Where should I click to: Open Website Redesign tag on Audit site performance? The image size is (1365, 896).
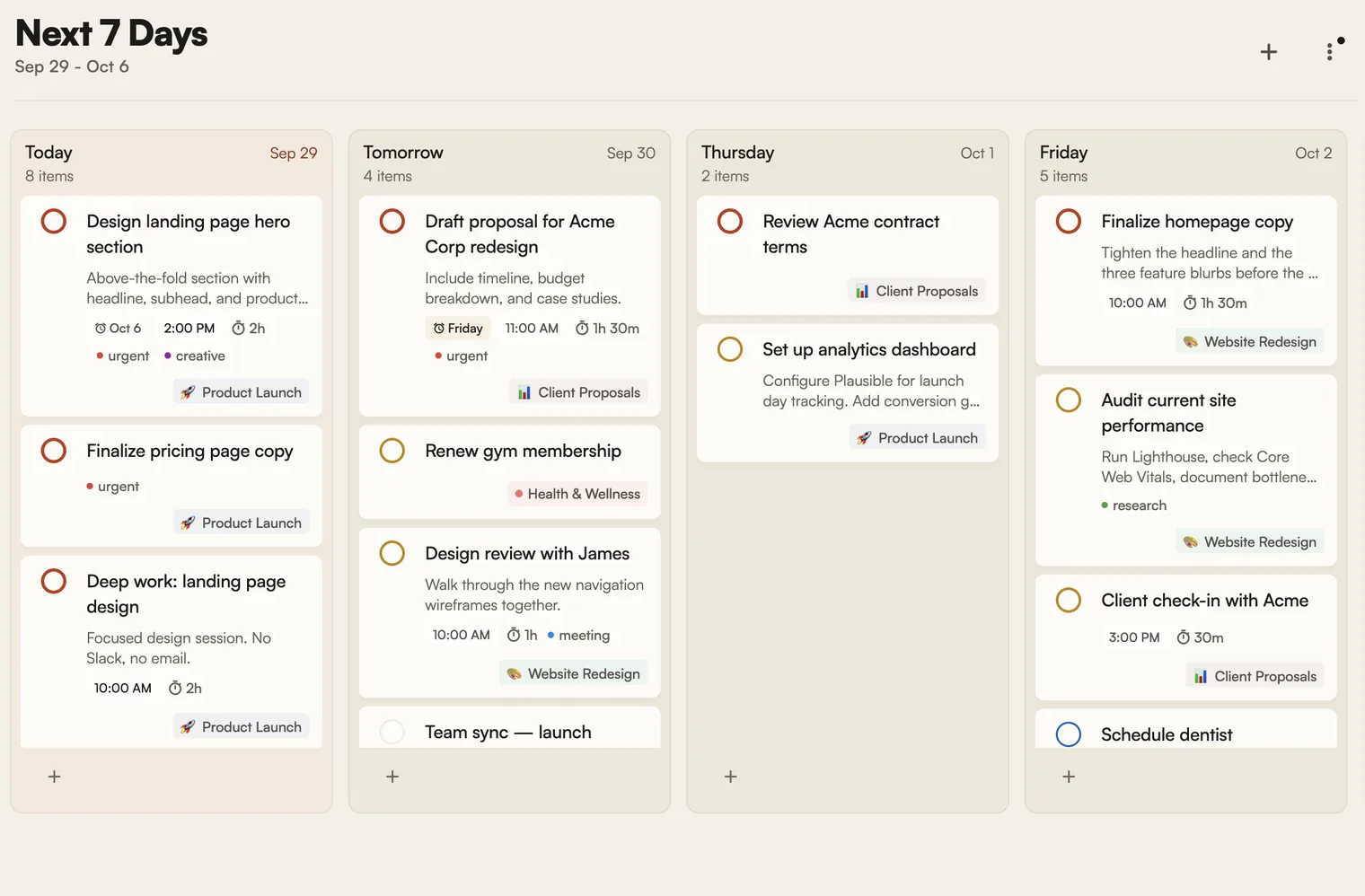pos(1249,541)
